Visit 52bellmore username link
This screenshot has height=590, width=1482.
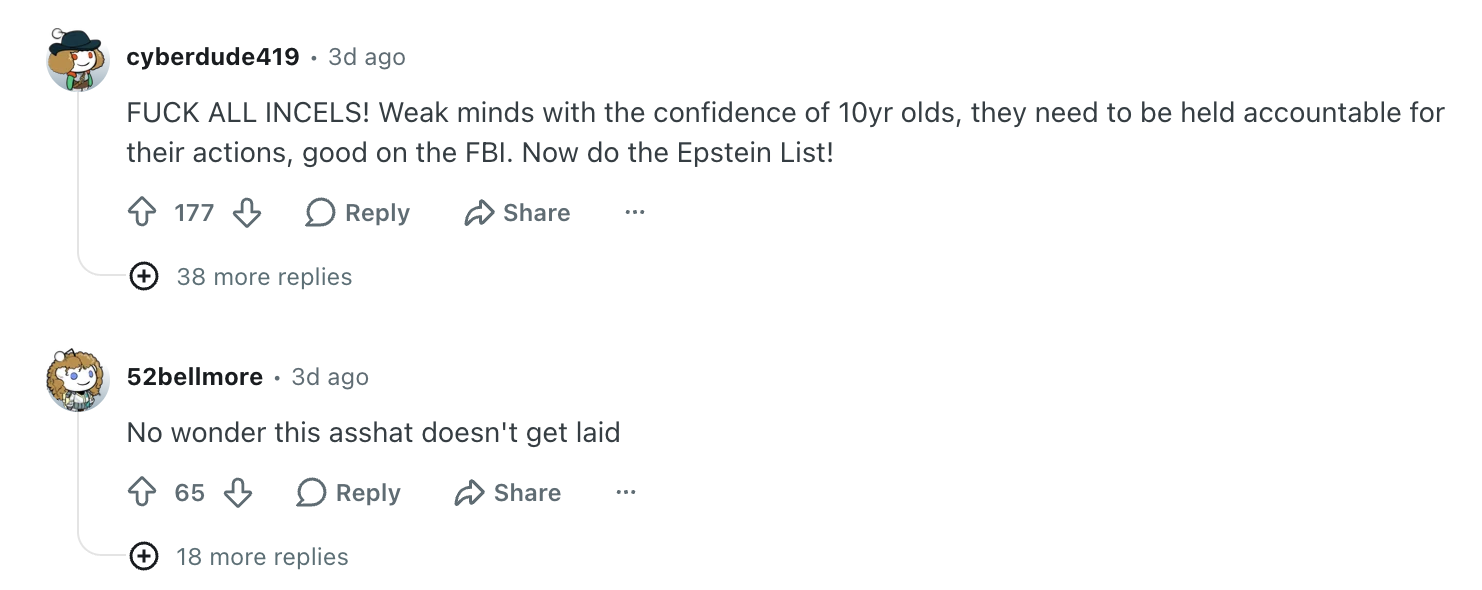195,377
